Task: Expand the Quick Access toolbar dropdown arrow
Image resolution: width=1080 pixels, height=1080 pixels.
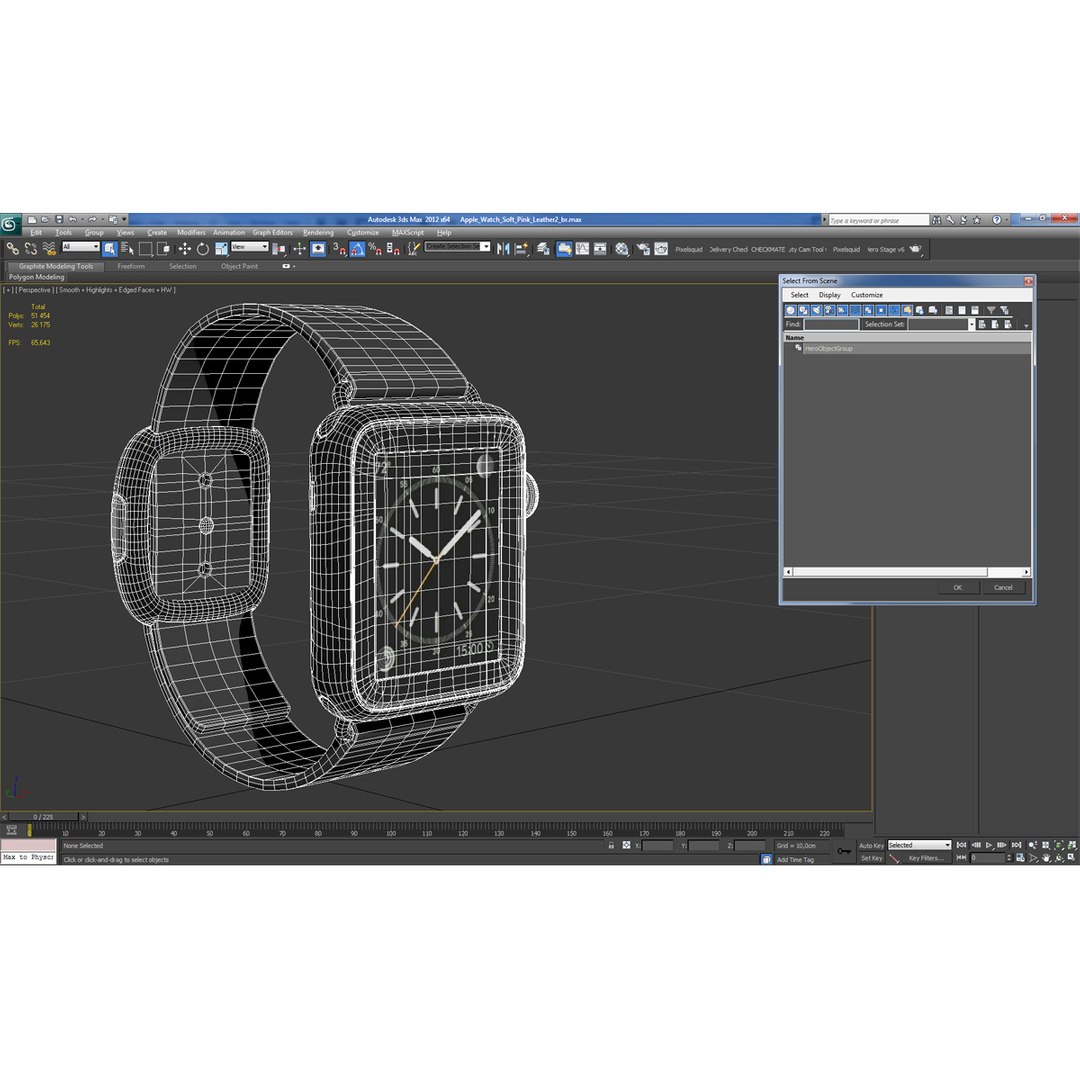Action: tap(125, 220)
